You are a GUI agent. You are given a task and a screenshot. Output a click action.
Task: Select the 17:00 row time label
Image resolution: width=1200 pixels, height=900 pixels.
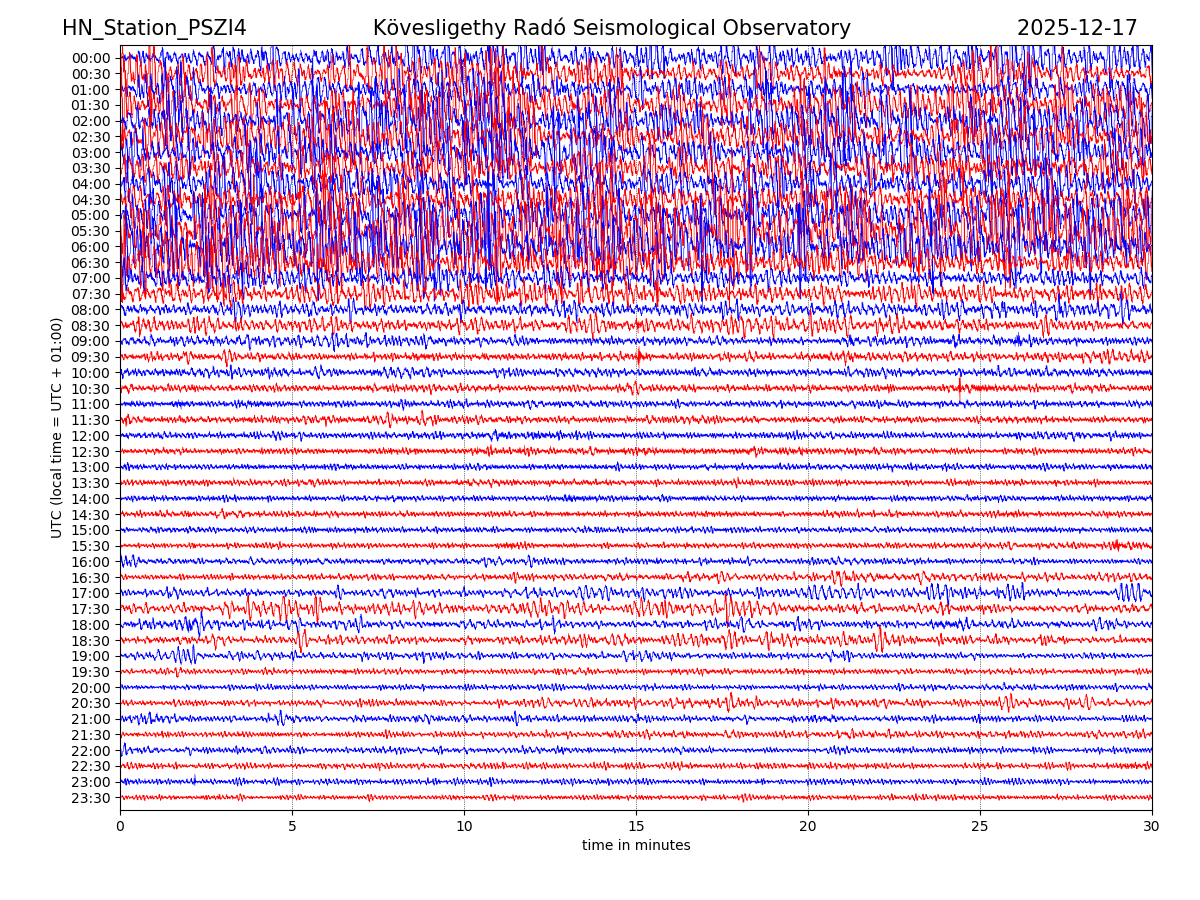pos(90,593)
